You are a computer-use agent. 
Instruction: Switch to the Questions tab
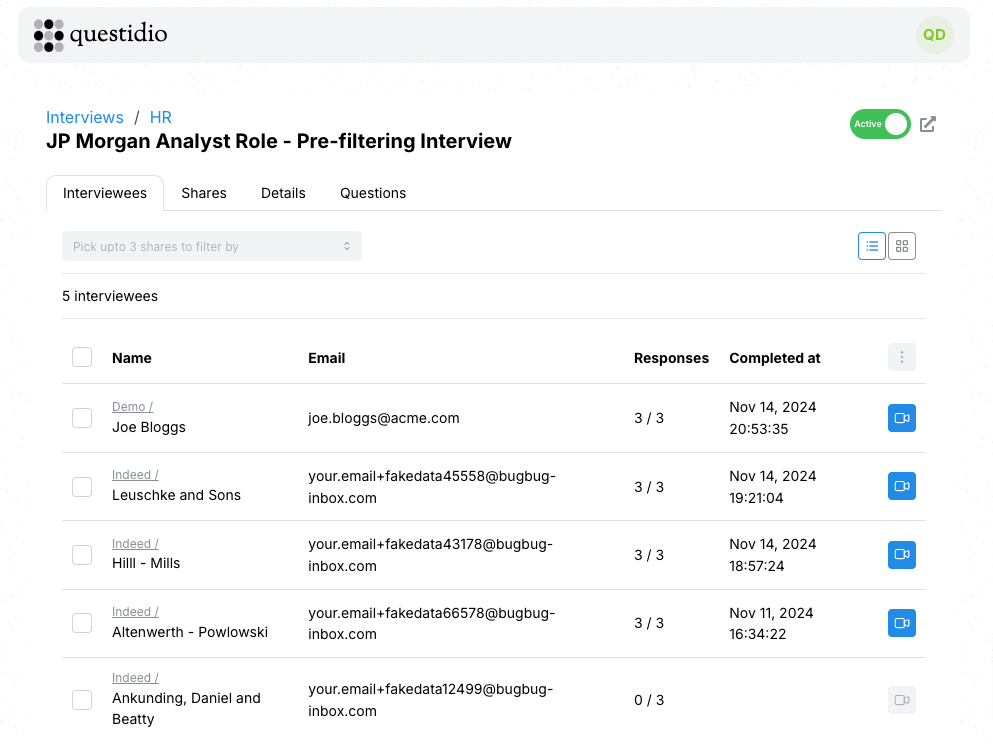[x=373, y=193]
